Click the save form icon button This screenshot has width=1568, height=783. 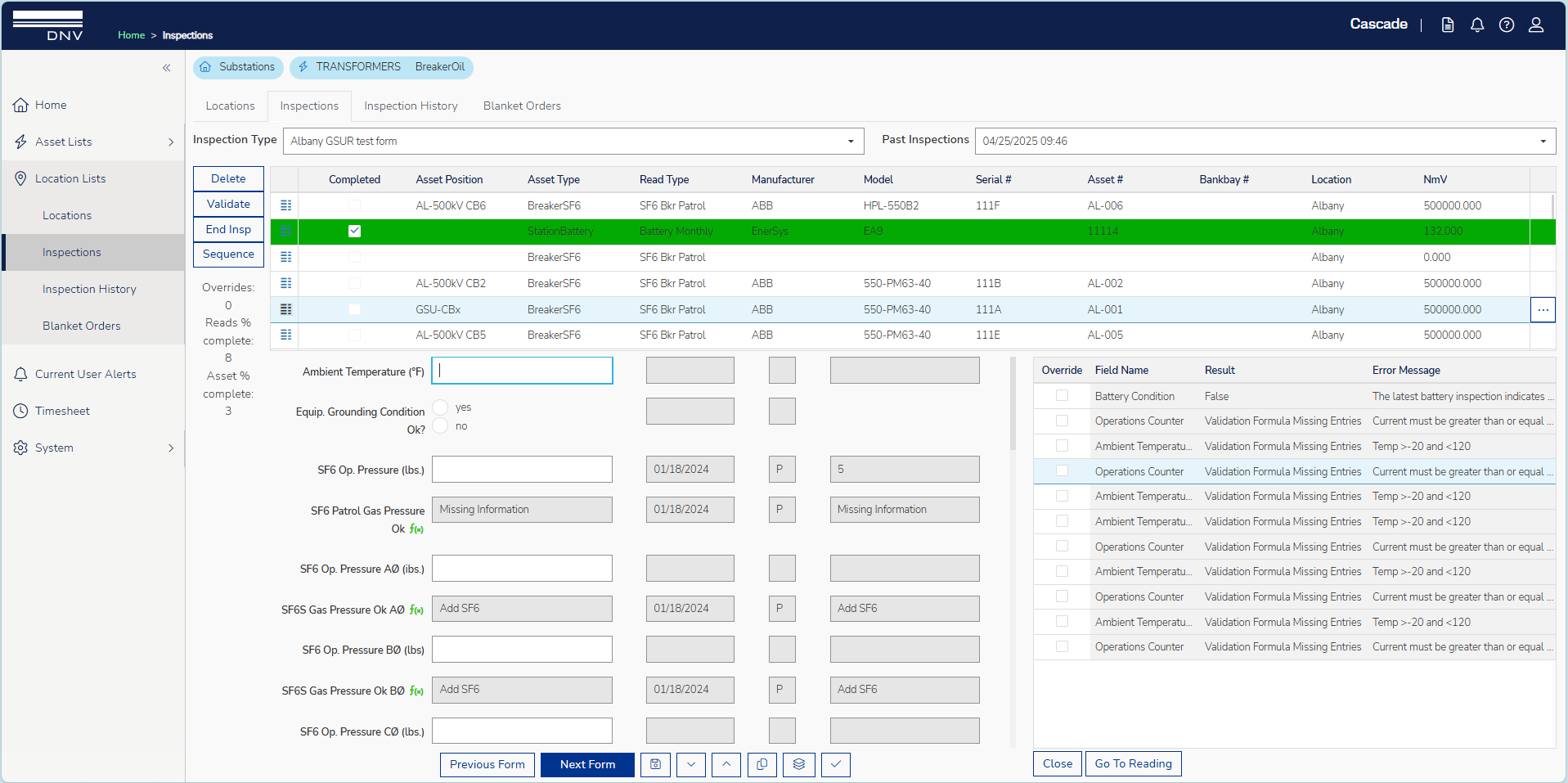[655, 764]
